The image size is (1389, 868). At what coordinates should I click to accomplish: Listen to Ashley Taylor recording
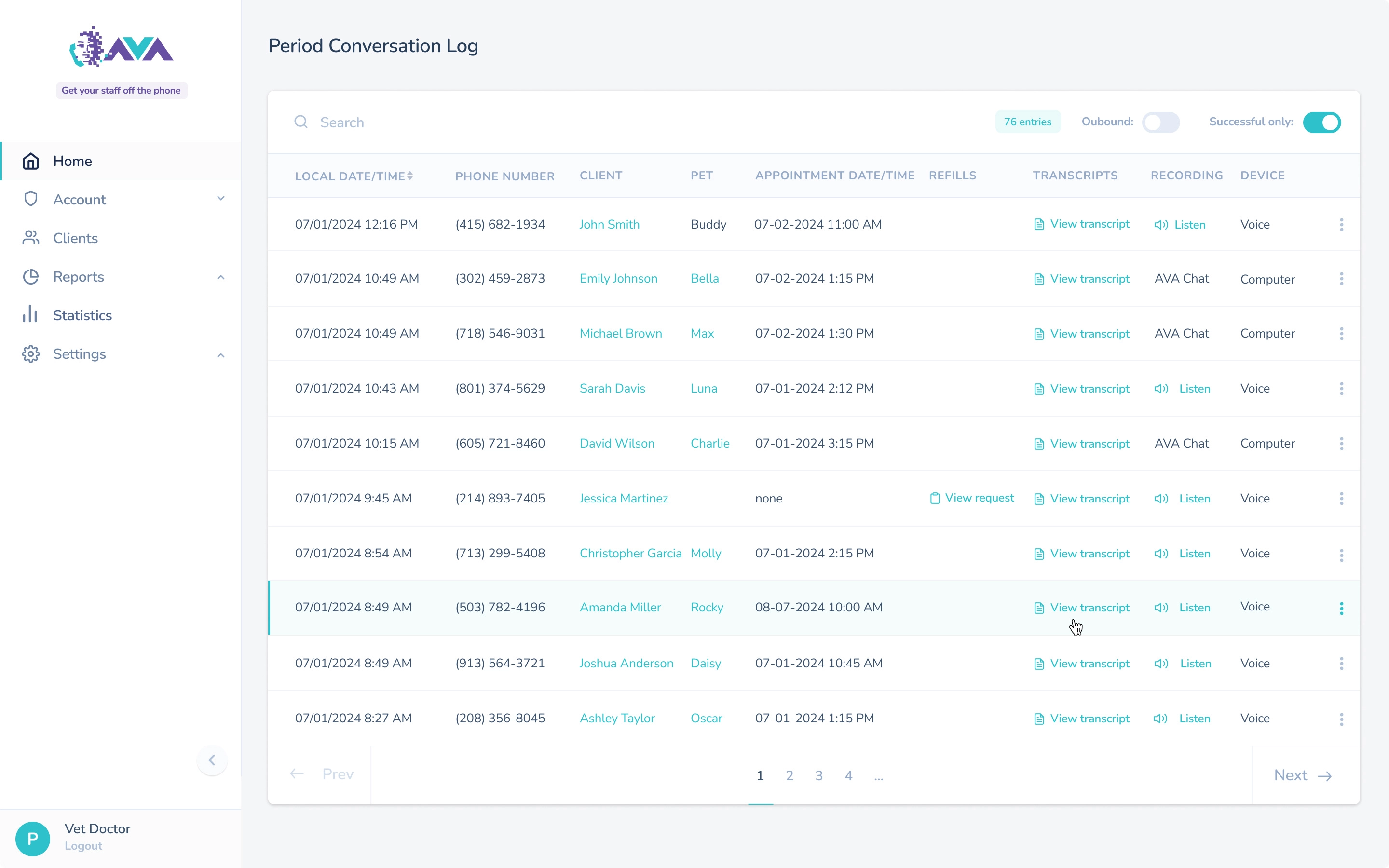1182,719
